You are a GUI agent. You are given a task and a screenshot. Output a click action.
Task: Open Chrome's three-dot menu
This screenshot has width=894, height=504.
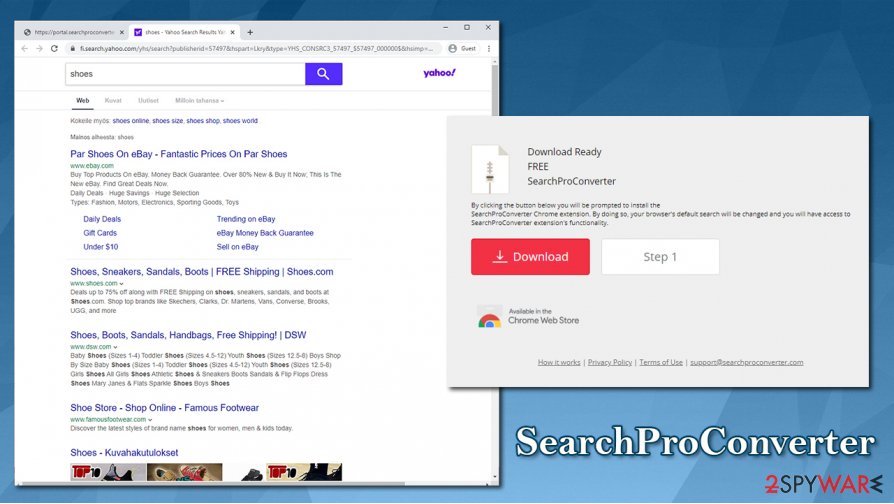click(x=489, y=48)
